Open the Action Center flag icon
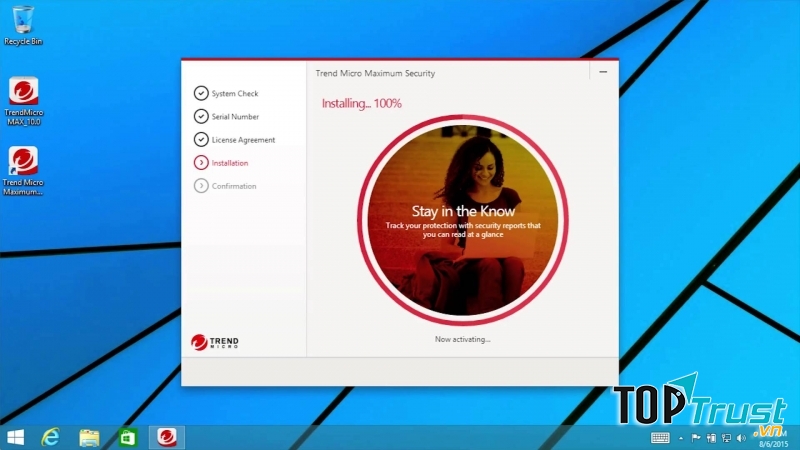This screenshot has width=800, height=450. pyautogui.click(x=695, y=438)
